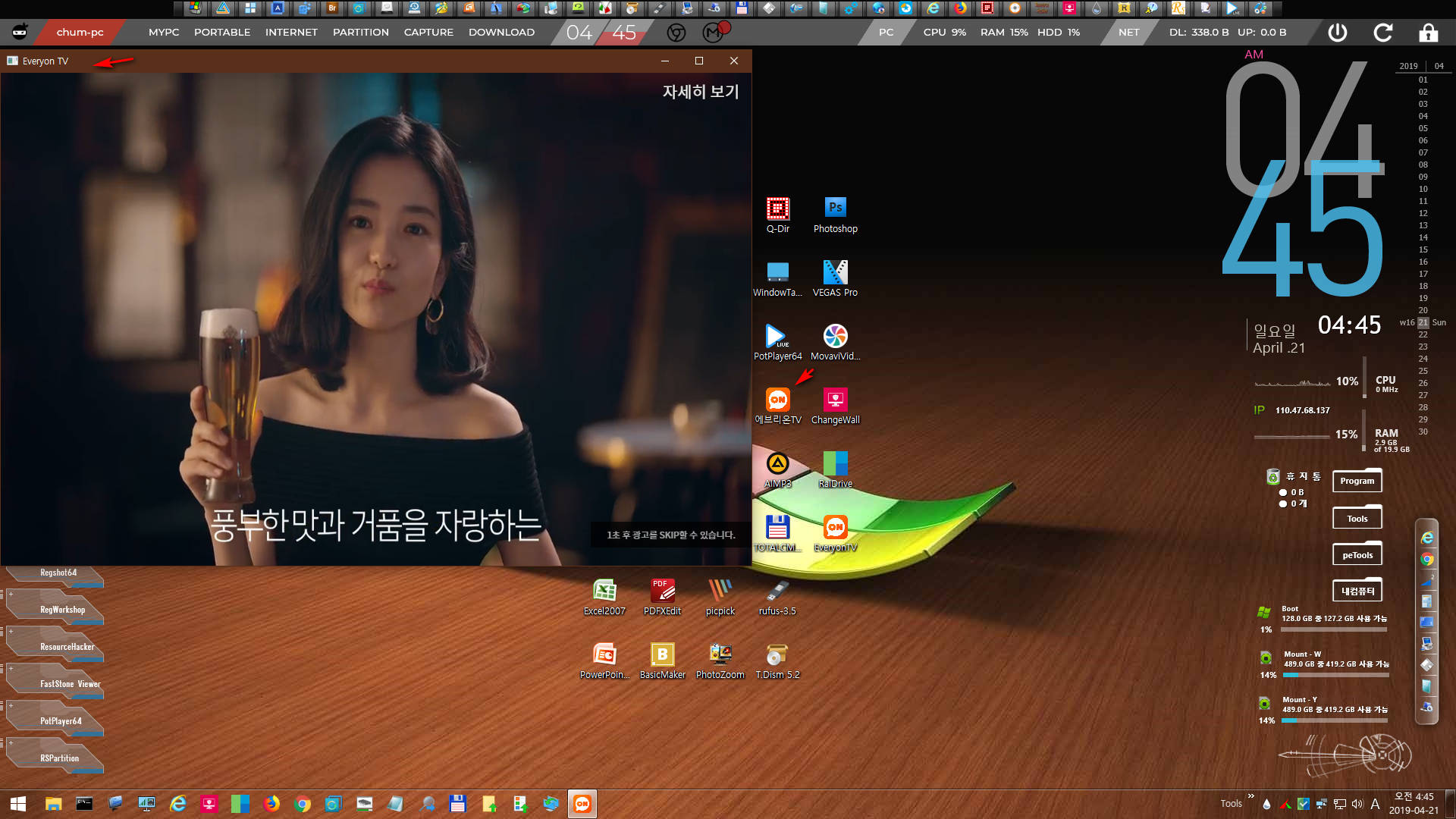Open File Explorer in the taskbar

(x=53, y=804)
